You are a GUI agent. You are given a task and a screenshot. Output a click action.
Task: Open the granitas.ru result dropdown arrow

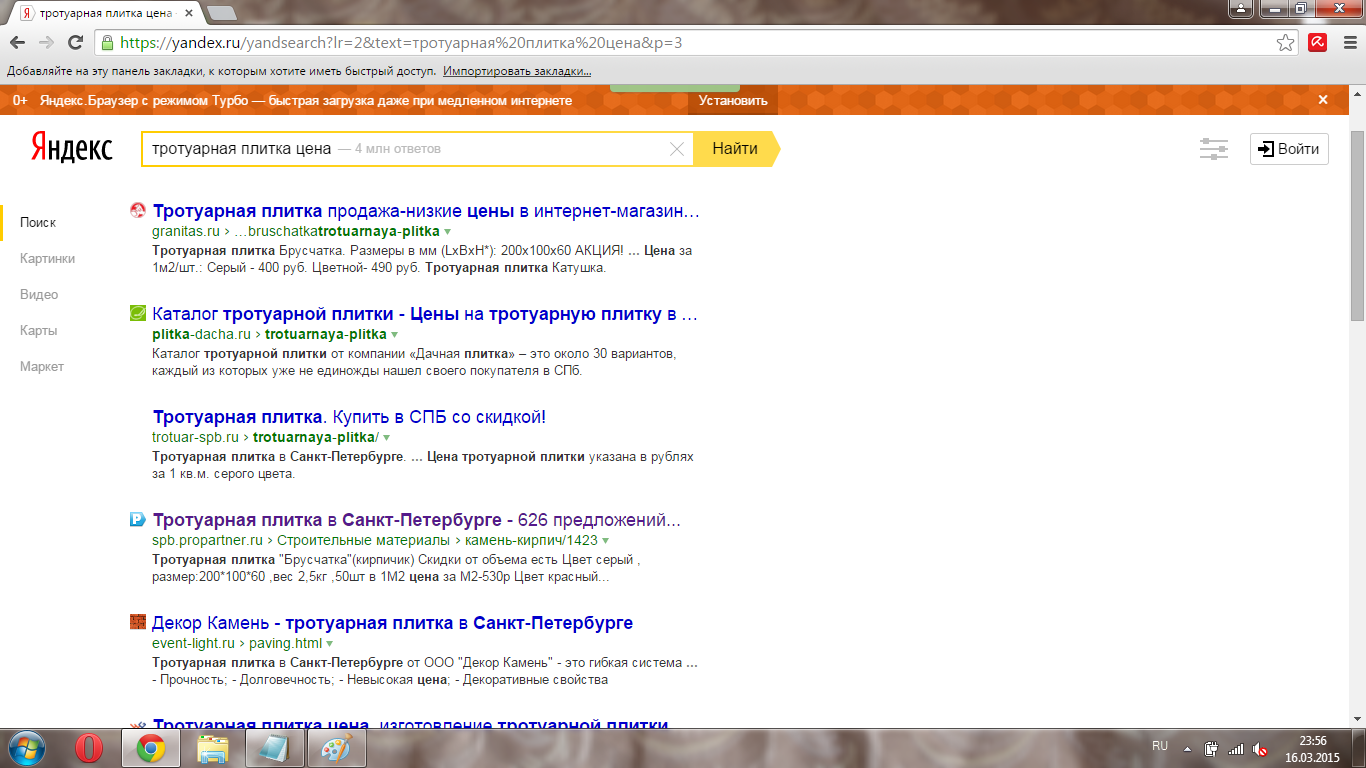448,232
